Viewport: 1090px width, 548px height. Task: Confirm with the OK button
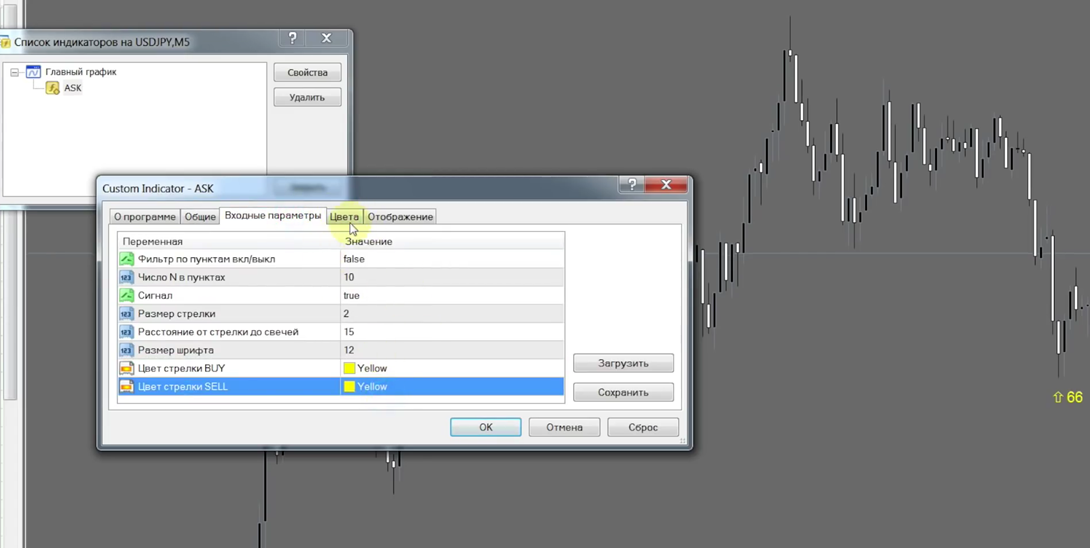[486, 427]
